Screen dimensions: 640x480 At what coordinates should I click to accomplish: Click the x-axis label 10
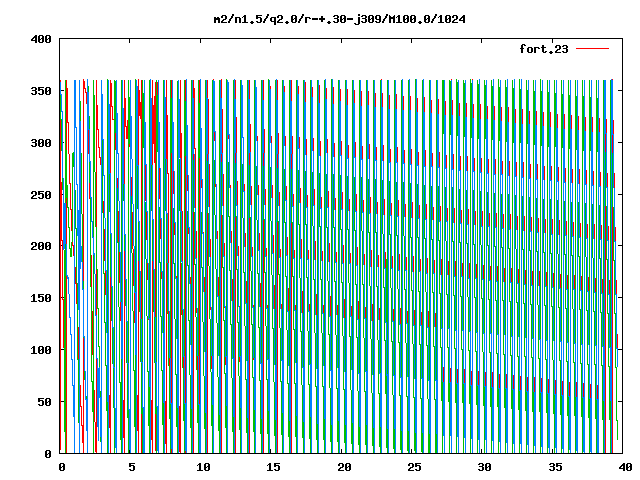(x=203, y=467)
